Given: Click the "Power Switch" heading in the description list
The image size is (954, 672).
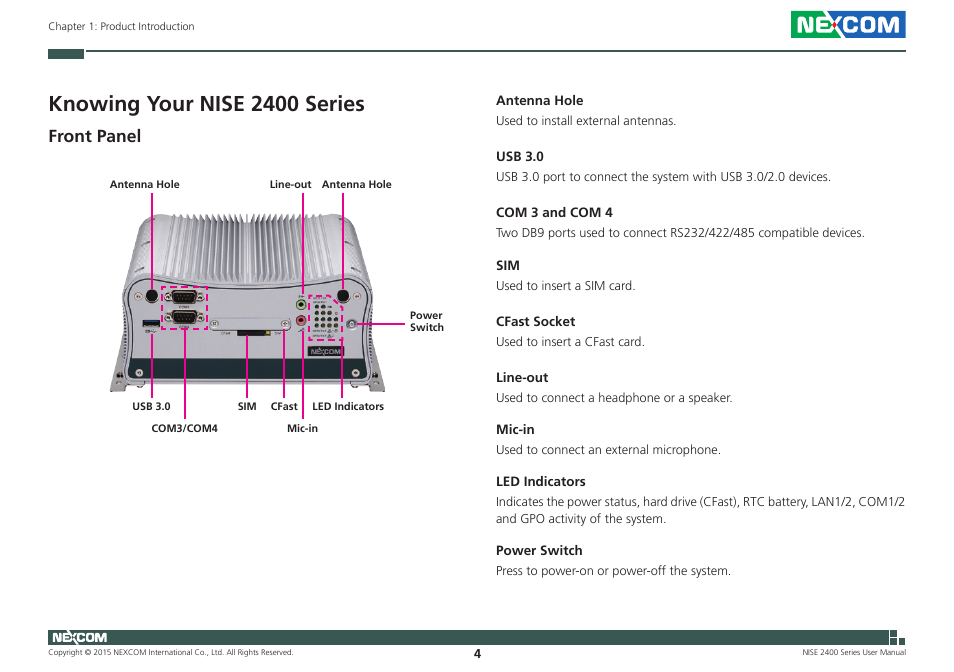Looking at the screenshot, I should tap(539, 550).
